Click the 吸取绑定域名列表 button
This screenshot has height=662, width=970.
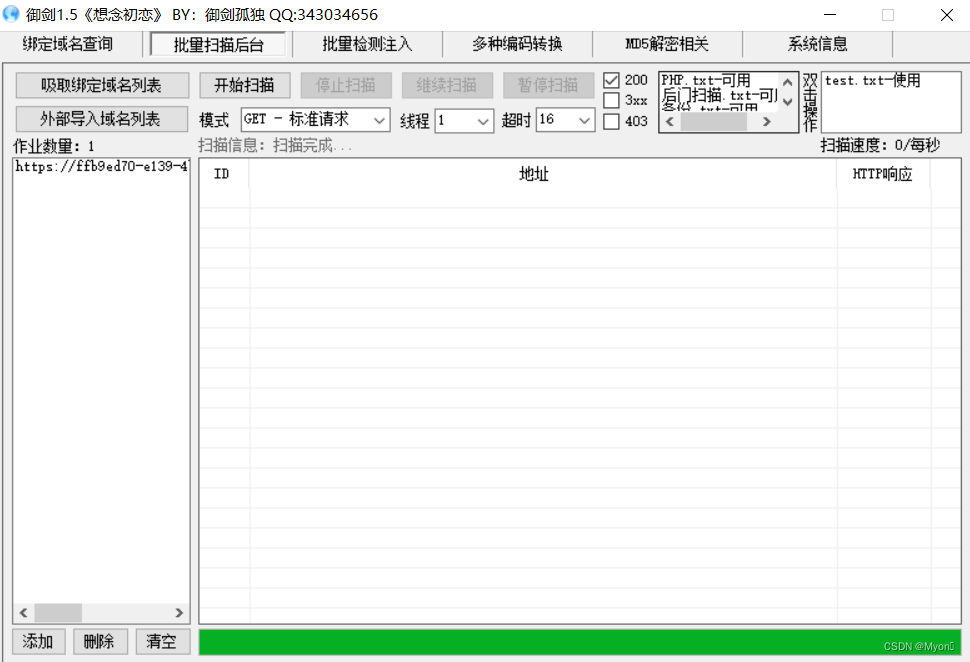pos(101,85)
